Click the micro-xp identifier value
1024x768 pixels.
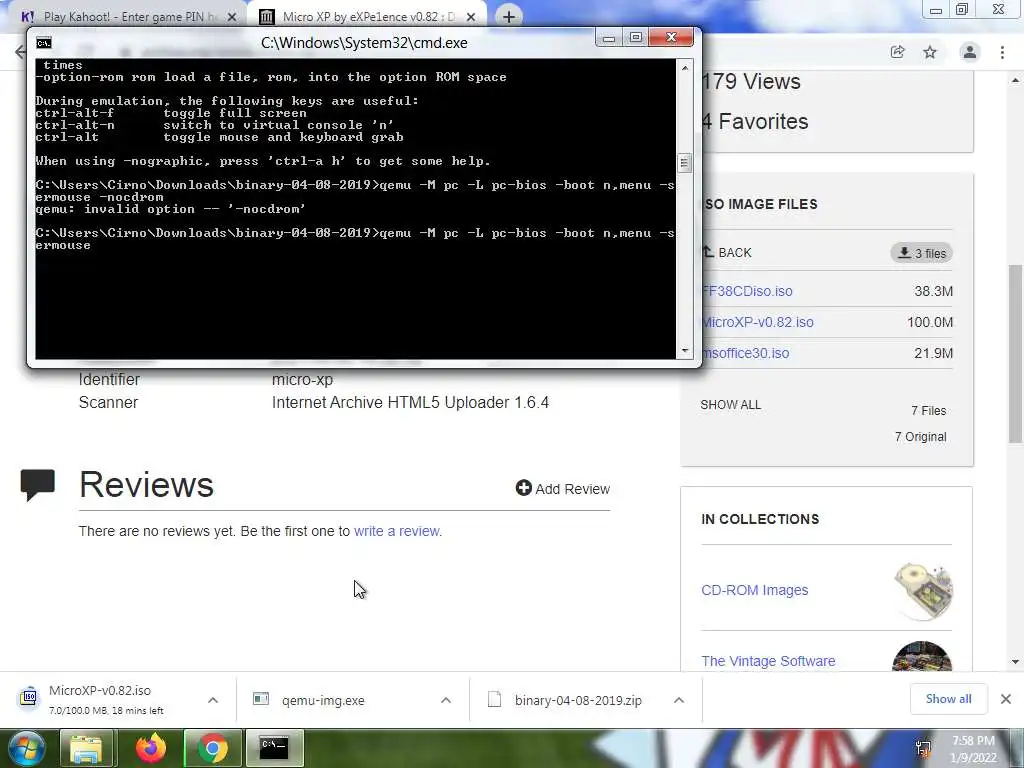point(302,379)
